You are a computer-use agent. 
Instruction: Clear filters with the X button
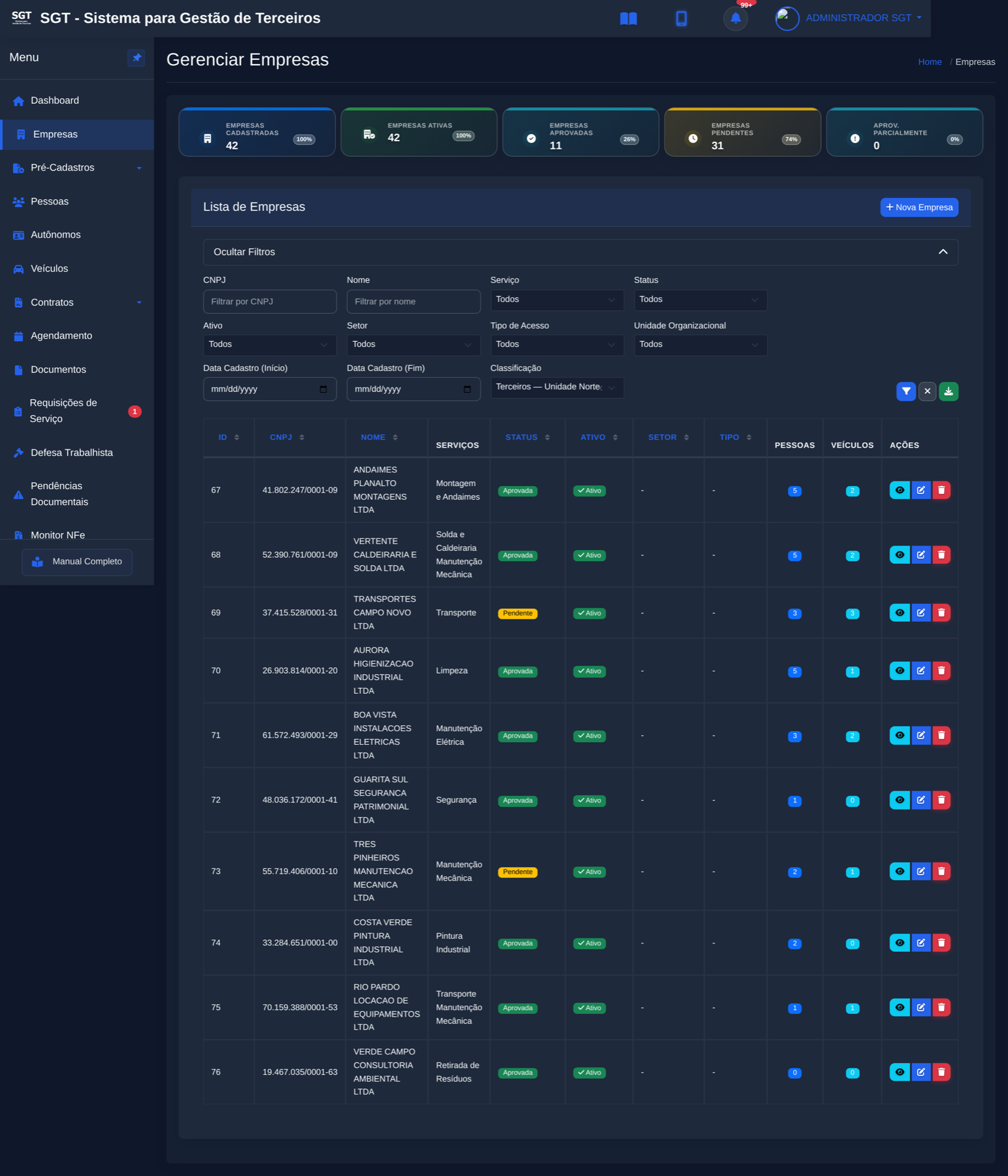(x=928, y=391)
